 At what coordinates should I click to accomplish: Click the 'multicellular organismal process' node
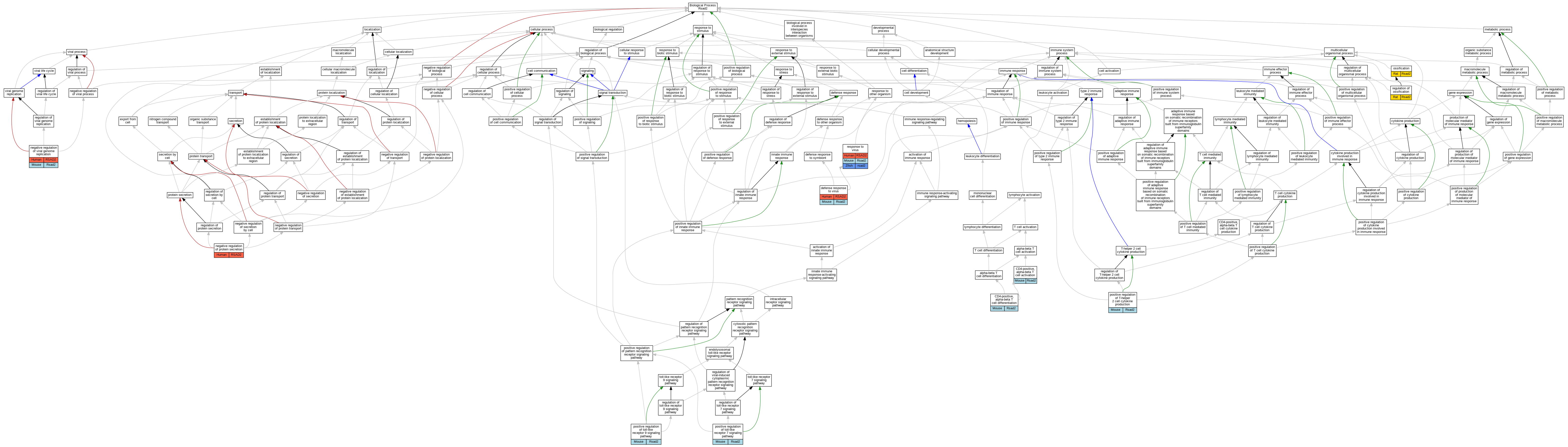[1339, 52]
